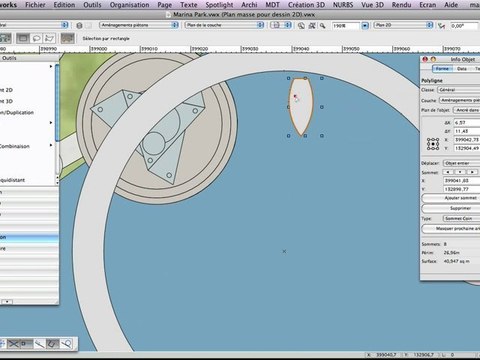Screen dimensions: 480x360
Task: Click the zoom percentage input field
Action: (346, 26)
